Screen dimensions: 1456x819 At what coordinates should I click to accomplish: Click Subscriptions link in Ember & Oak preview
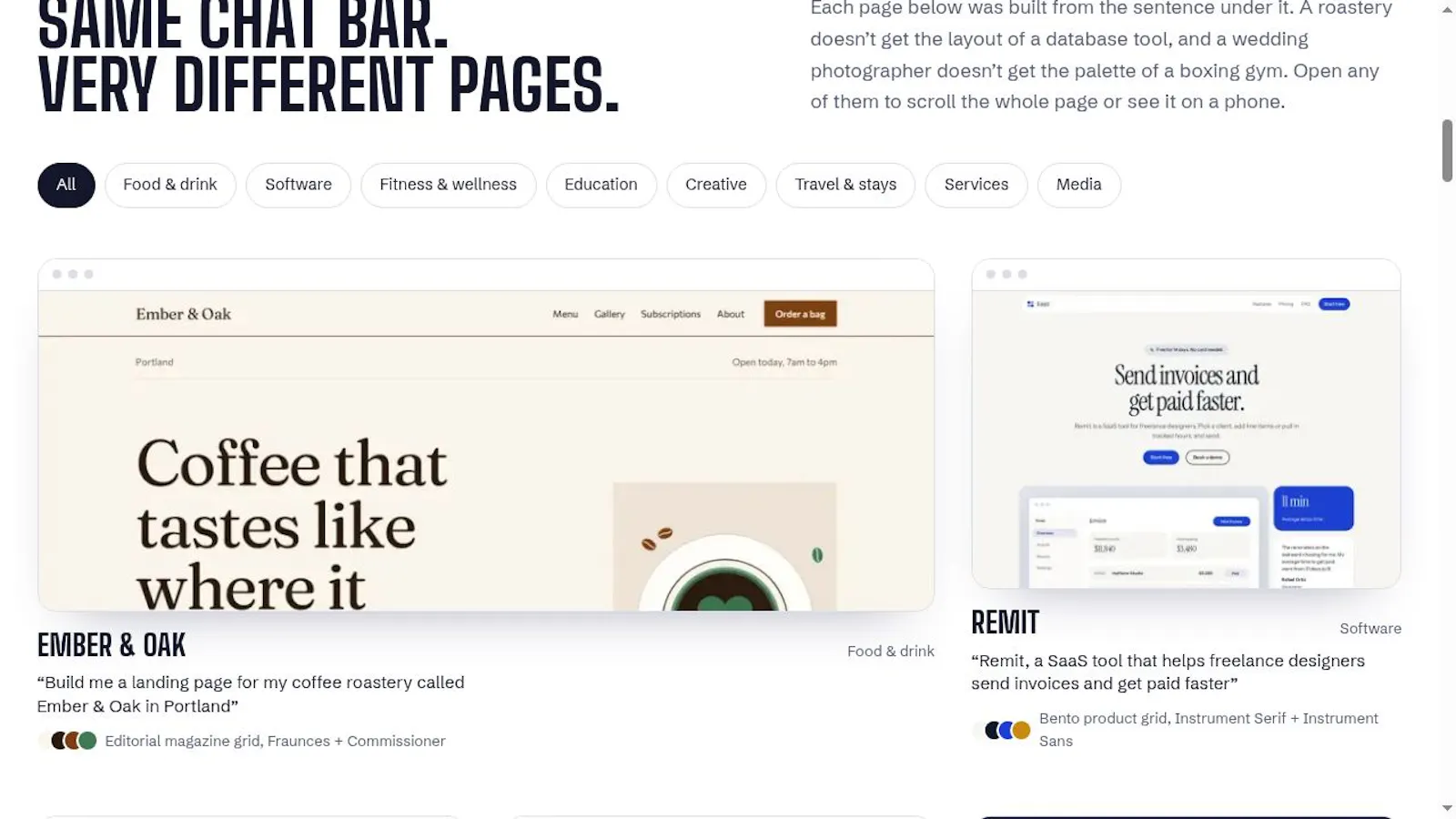pos(671,314)
